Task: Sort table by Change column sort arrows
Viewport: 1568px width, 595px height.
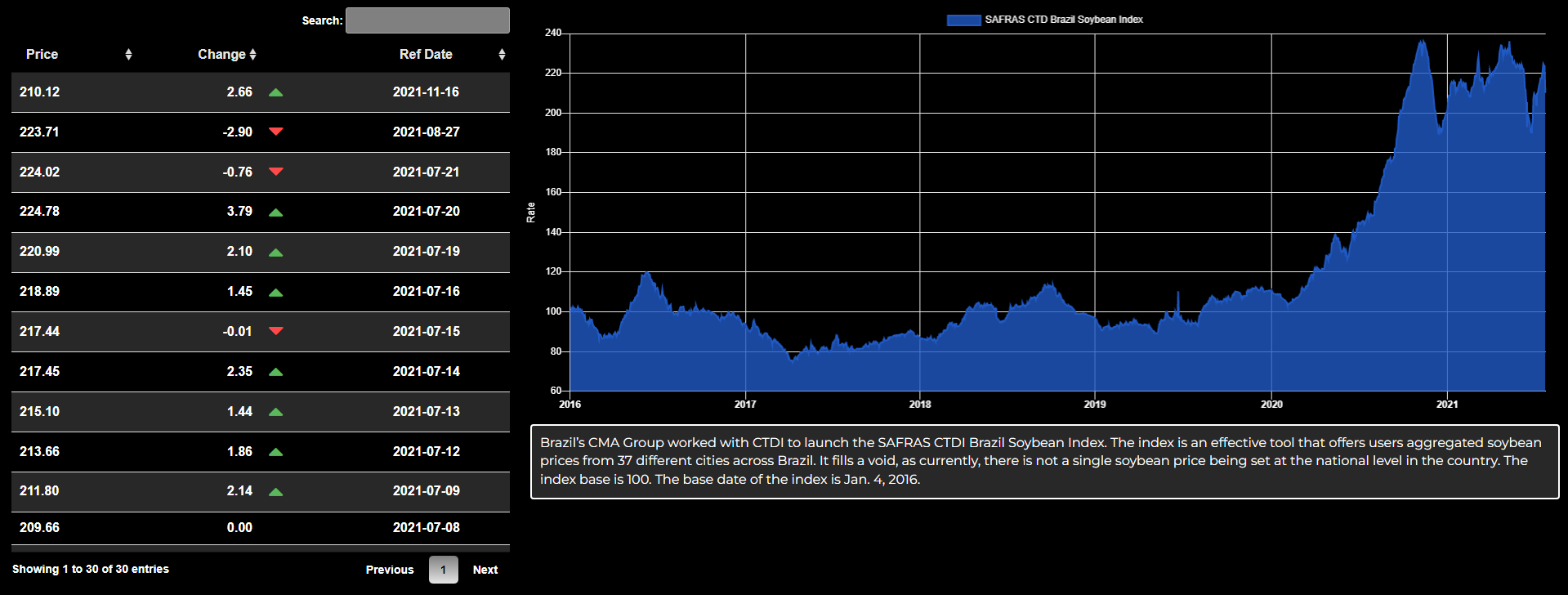Action: coord(253,54)
